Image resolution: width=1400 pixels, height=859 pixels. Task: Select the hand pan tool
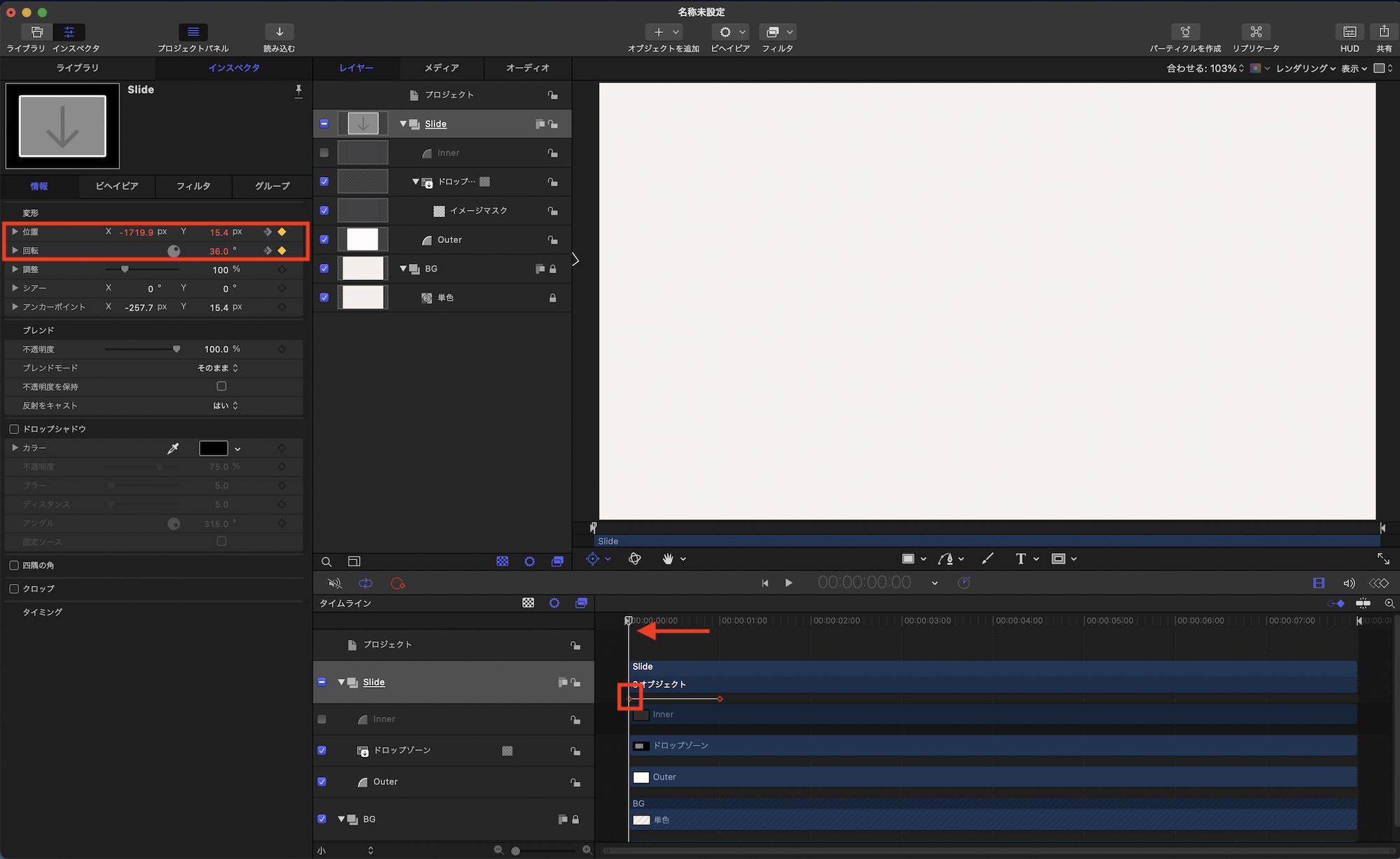(x=668, y=559)
